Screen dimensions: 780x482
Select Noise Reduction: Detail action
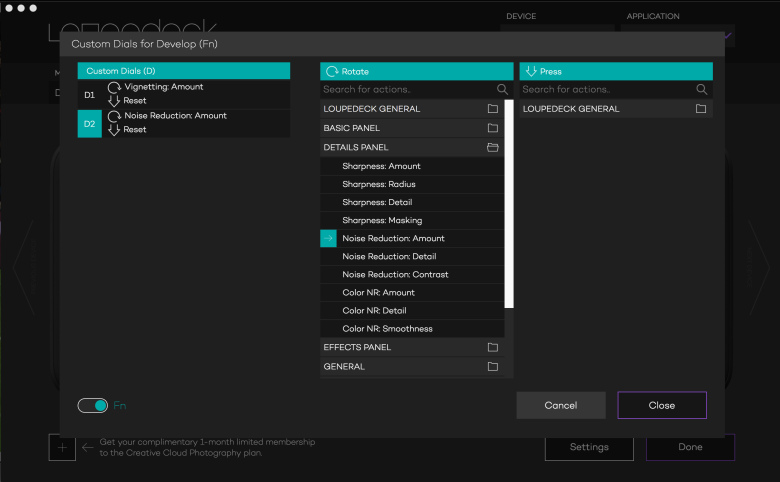pos(412,257)
